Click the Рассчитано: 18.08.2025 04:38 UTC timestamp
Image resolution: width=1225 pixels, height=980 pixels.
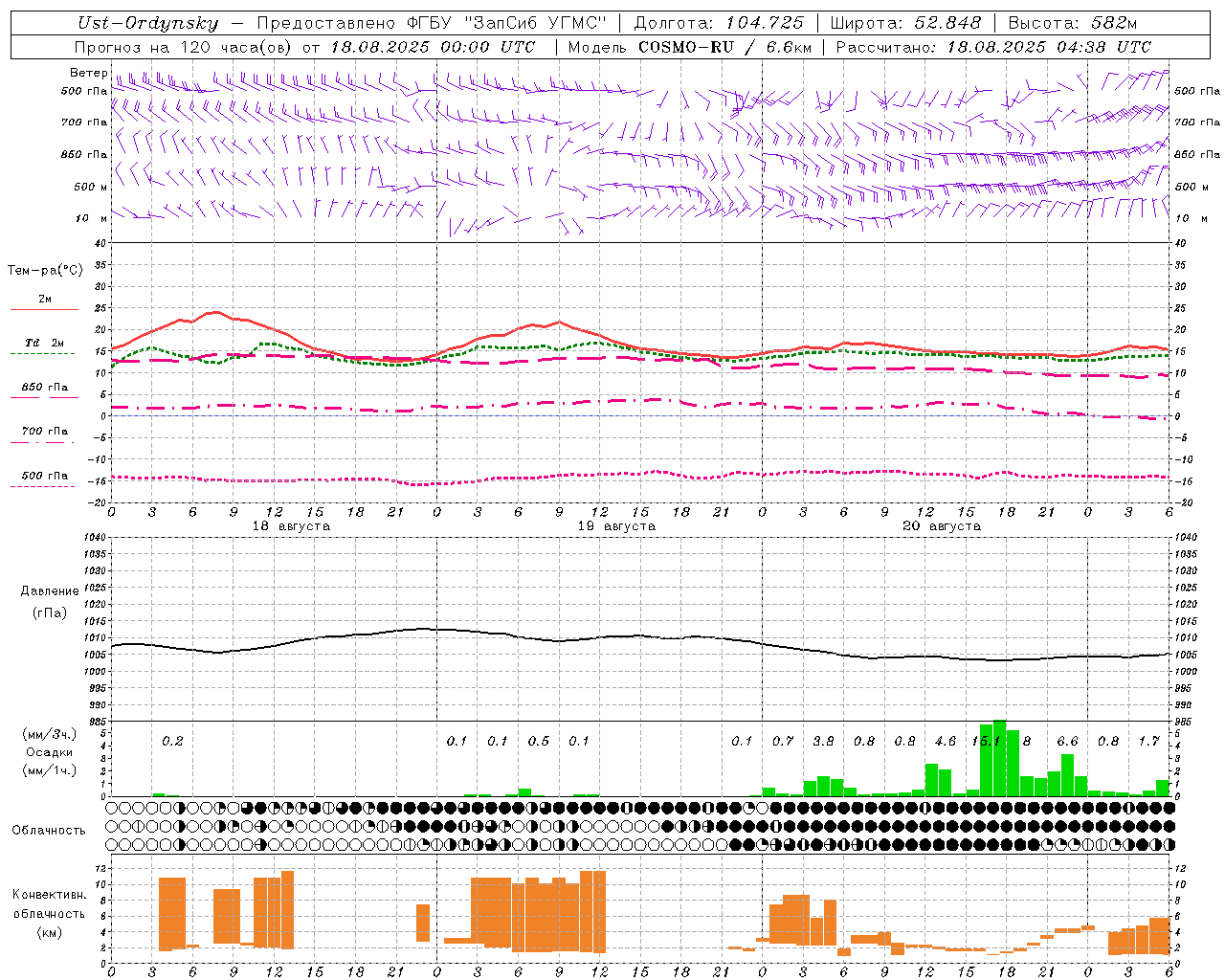click(x=993, y=47)
